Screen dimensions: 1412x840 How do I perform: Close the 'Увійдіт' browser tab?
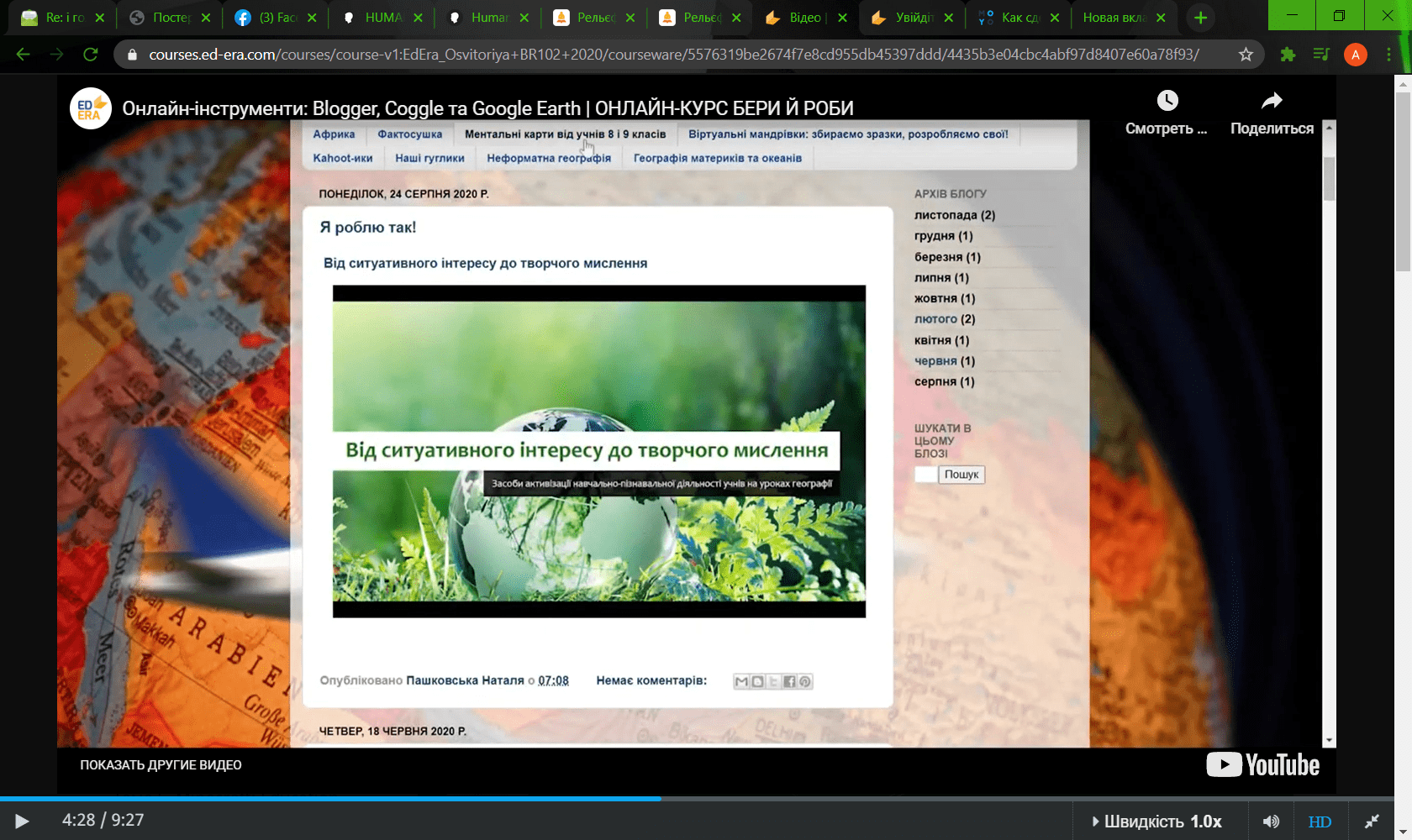pos(949,18)
